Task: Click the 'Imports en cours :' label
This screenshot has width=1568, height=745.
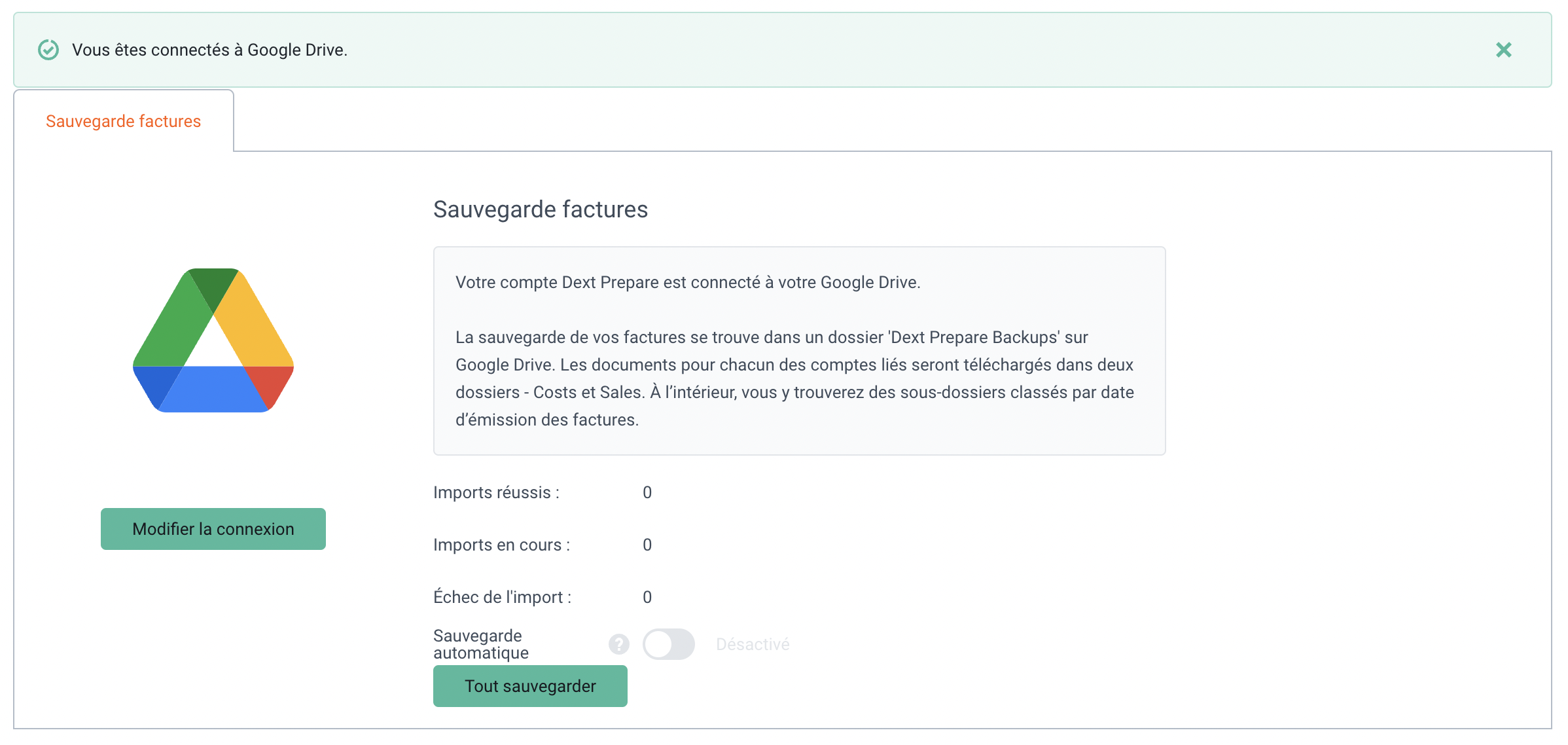Action: 501,545
